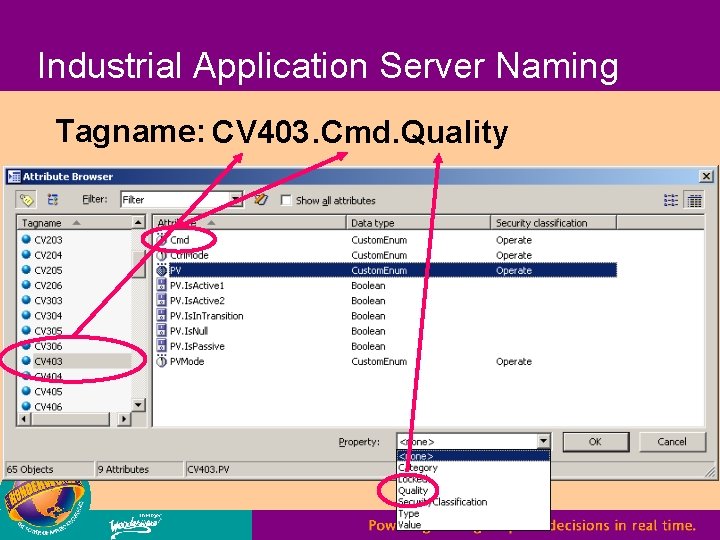The image size is (720, 540).
Task: Click tagname list scroll down arrow
Action: 138,405
